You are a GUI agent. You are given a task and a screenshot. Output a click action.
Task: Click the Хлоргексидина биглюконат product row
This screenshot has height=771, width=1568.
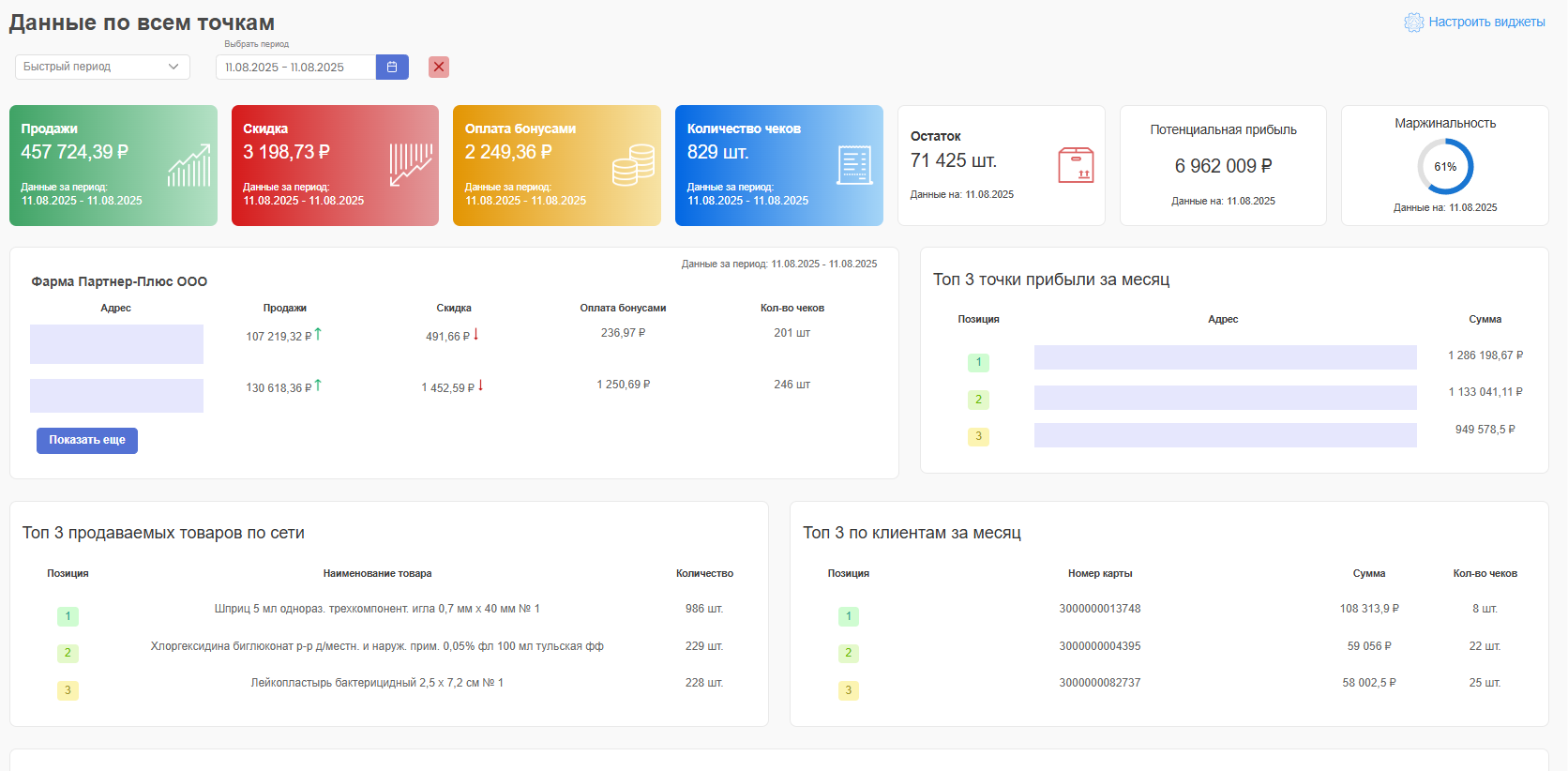(x=377, y=646)
